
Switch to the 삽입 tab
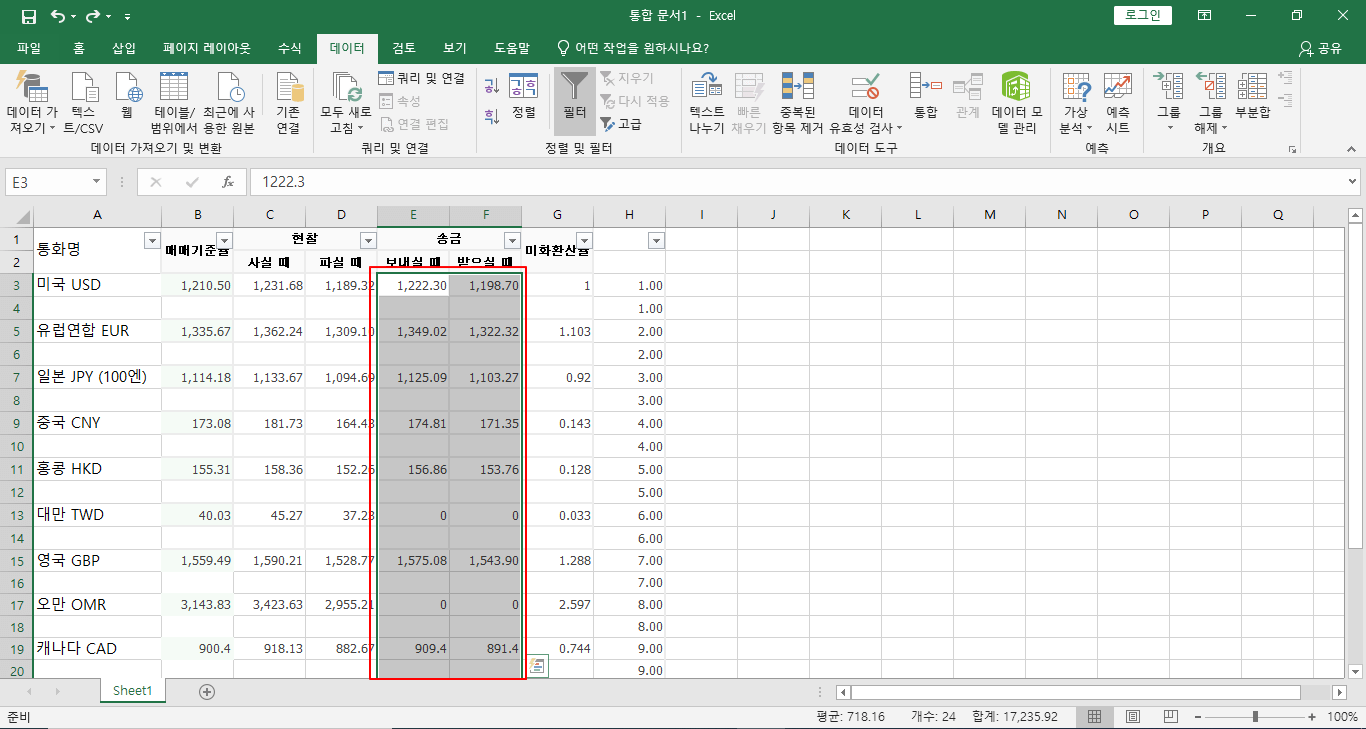[124, 48]
